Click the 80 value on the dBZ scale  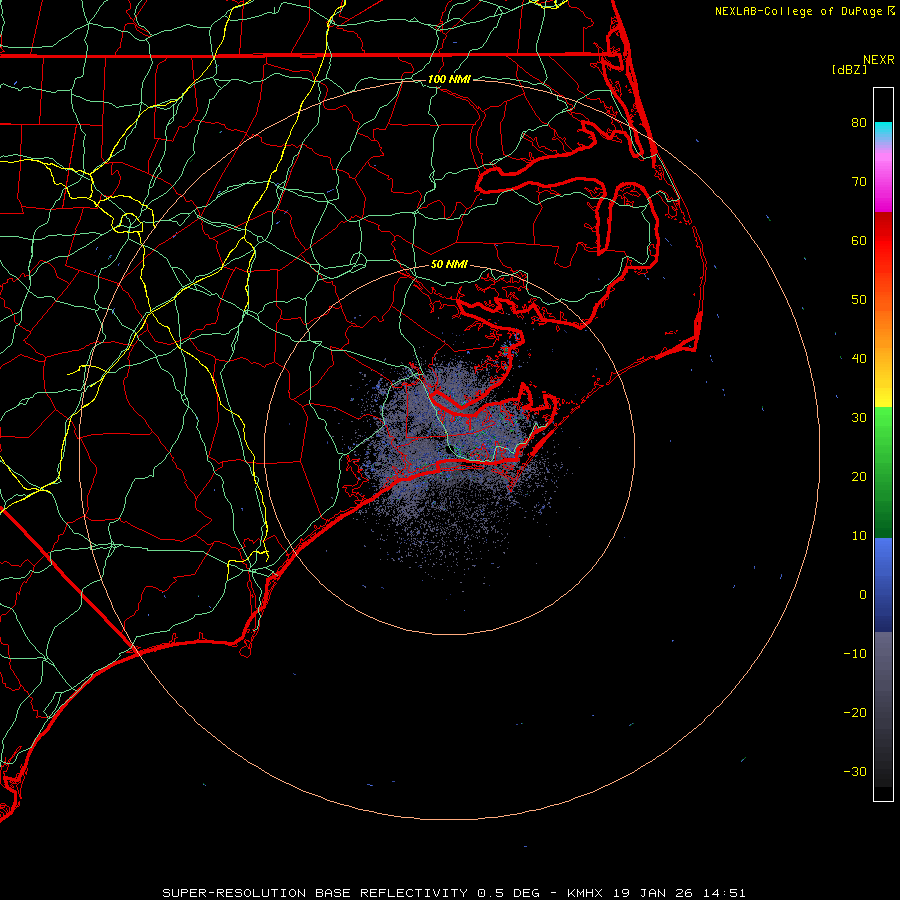tap(859, 122)
